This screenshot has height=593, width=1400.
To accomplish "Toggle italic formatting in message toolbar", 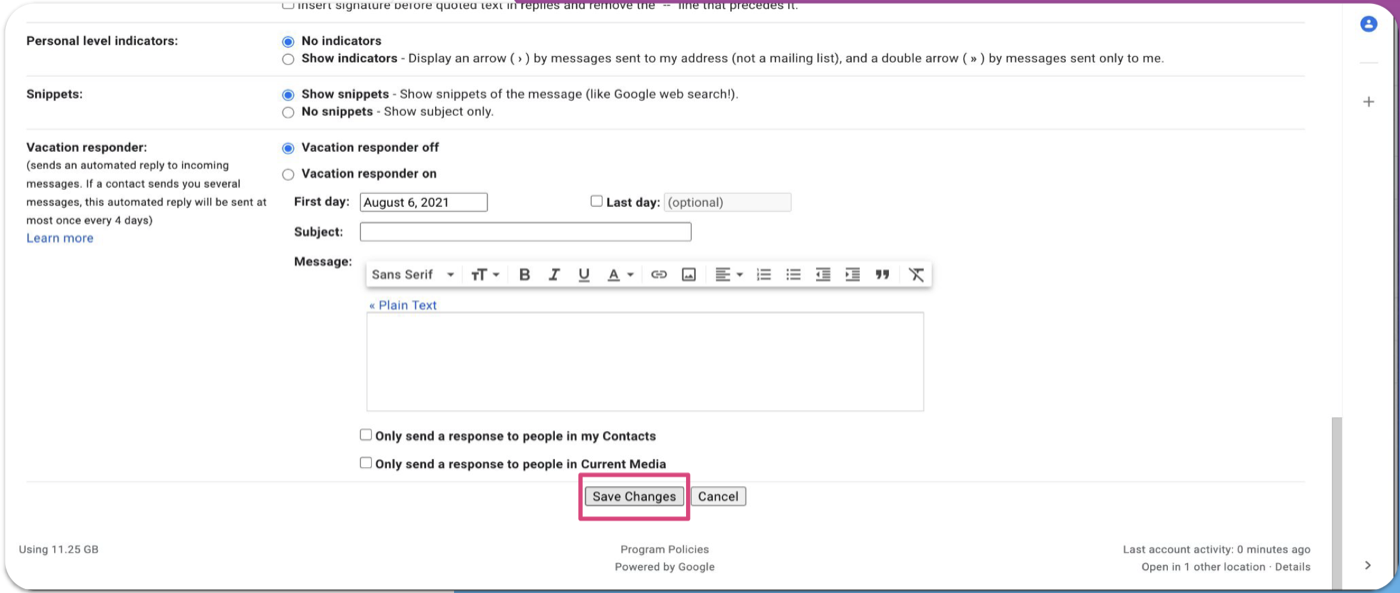I will [554, 275].
